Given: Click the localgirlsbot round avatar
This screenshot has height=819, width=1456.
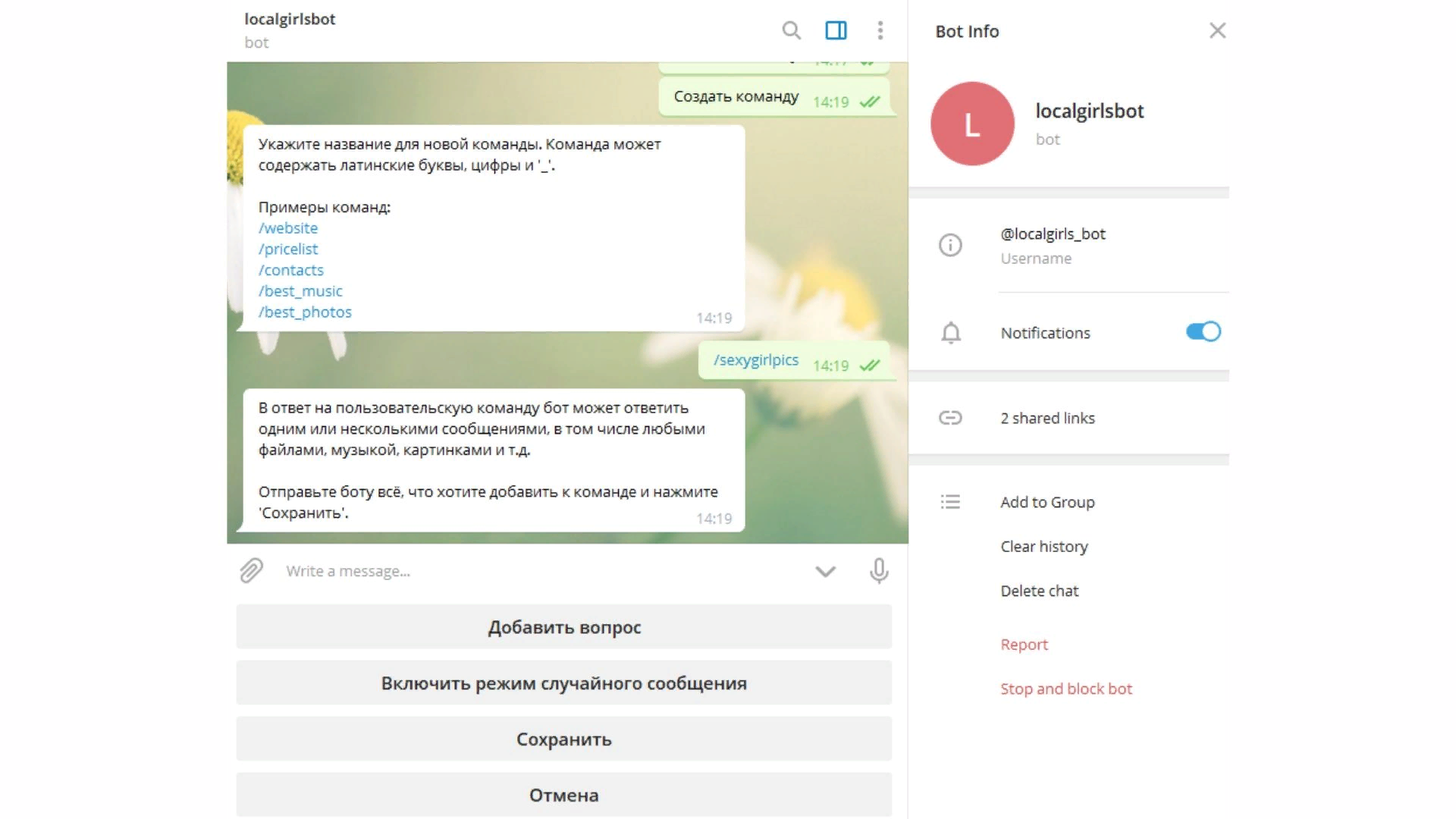Looking at the screenshot, I should point(972,124).
